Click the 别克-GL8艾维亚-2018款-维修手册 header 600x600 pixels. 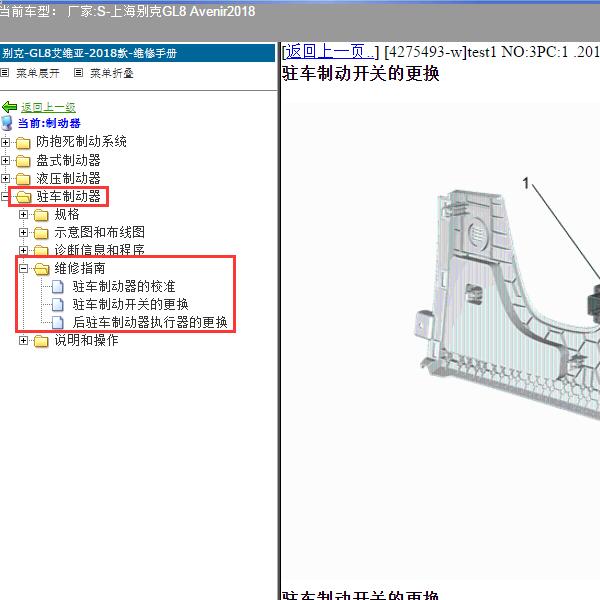[90, 53]
